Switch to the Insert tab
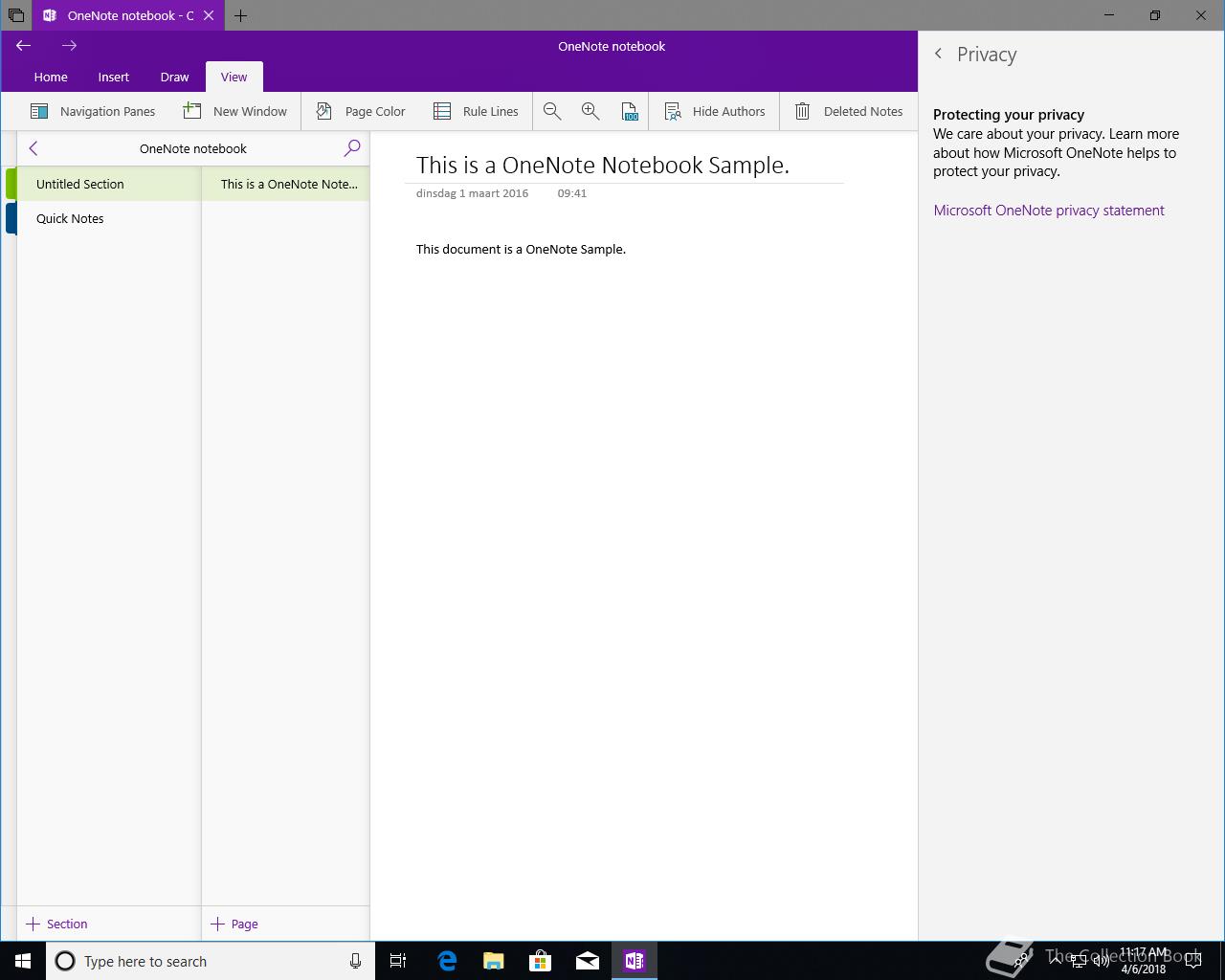 pos(113,77)
